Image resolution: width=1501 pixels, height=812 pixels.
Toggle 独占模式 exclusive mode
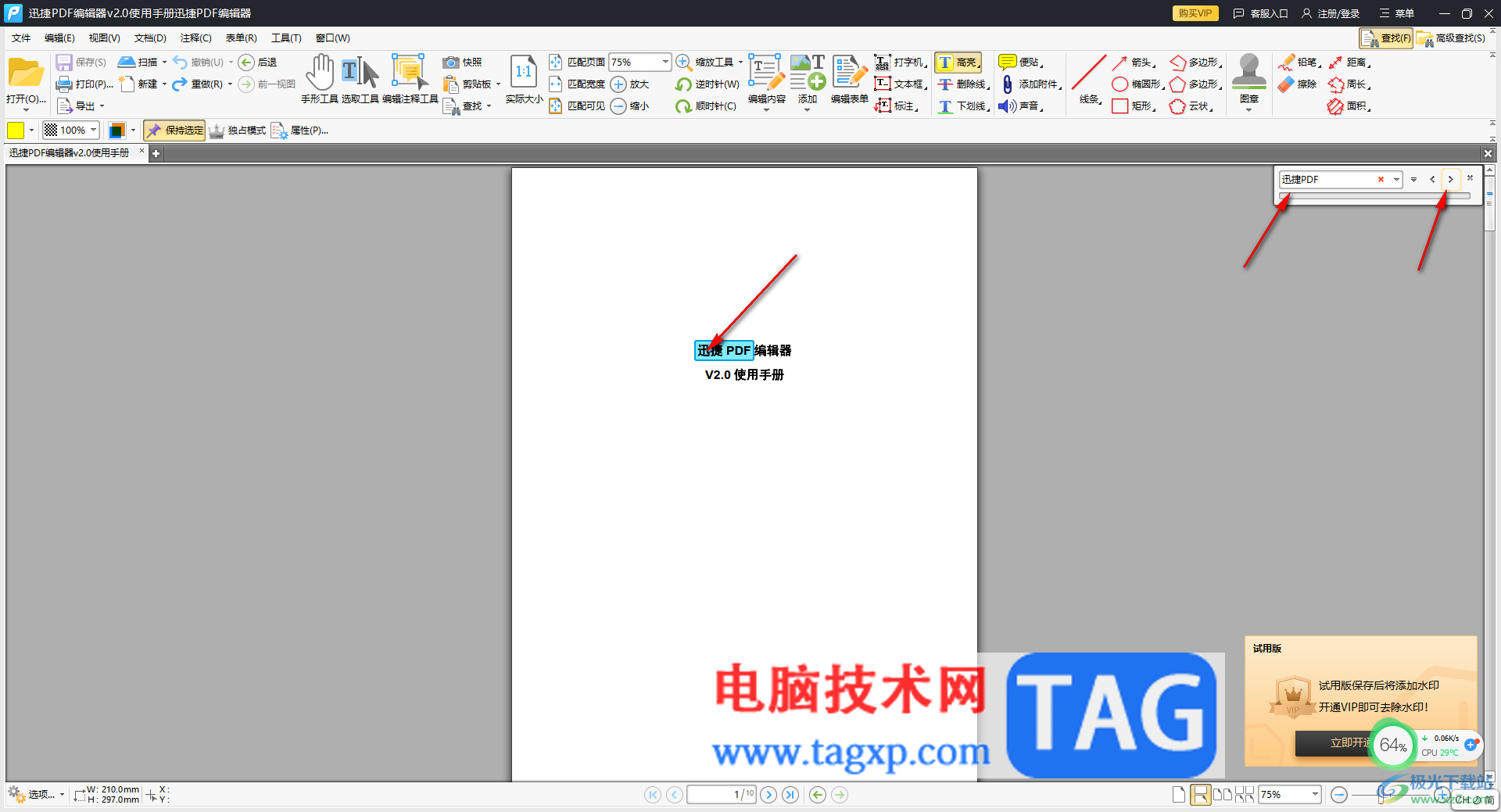click(238, 131)
